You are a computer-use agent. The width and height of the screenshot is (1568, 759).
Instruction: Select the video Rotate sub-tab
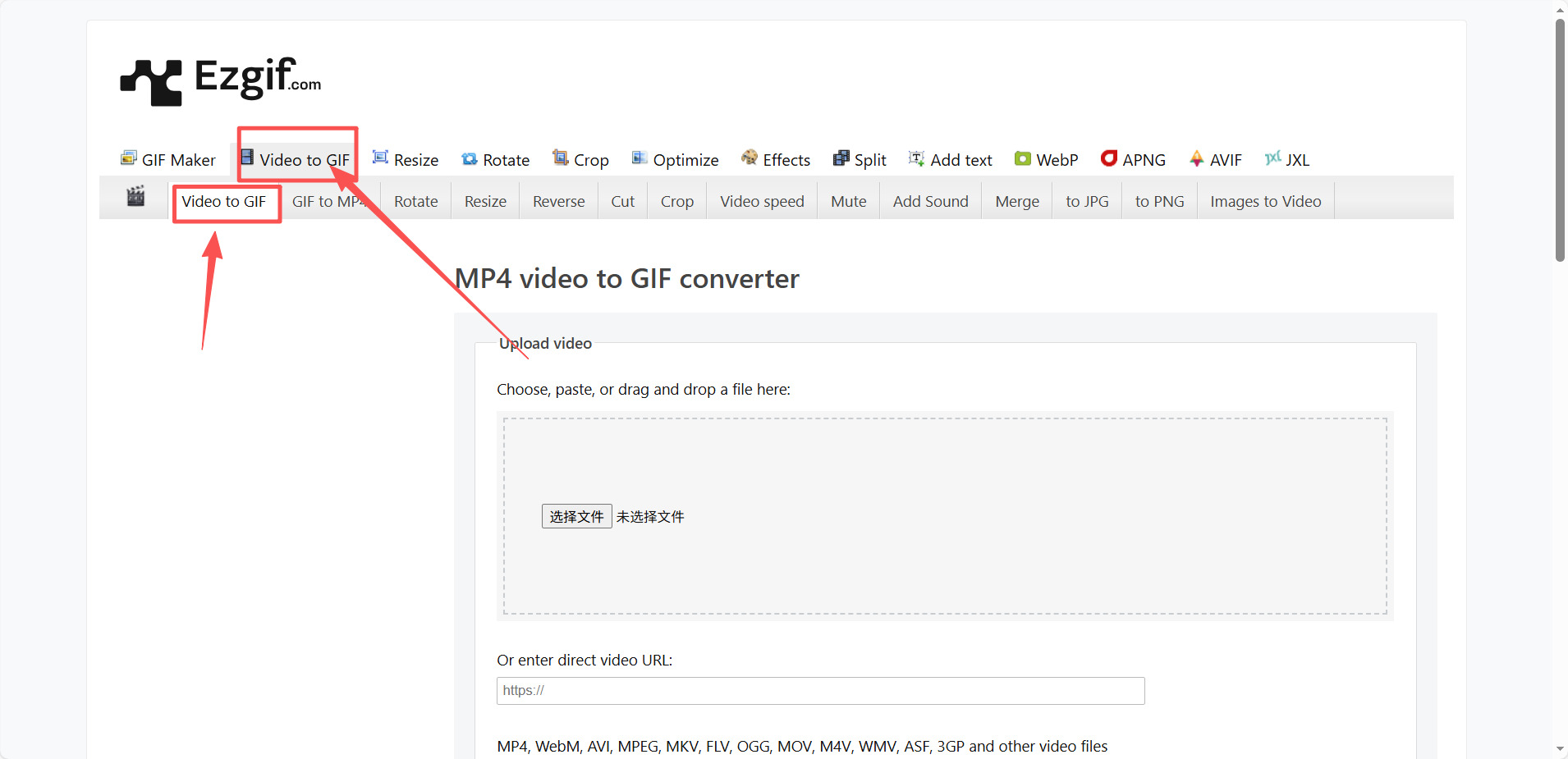pyautogui.click(x=416, y=202)
